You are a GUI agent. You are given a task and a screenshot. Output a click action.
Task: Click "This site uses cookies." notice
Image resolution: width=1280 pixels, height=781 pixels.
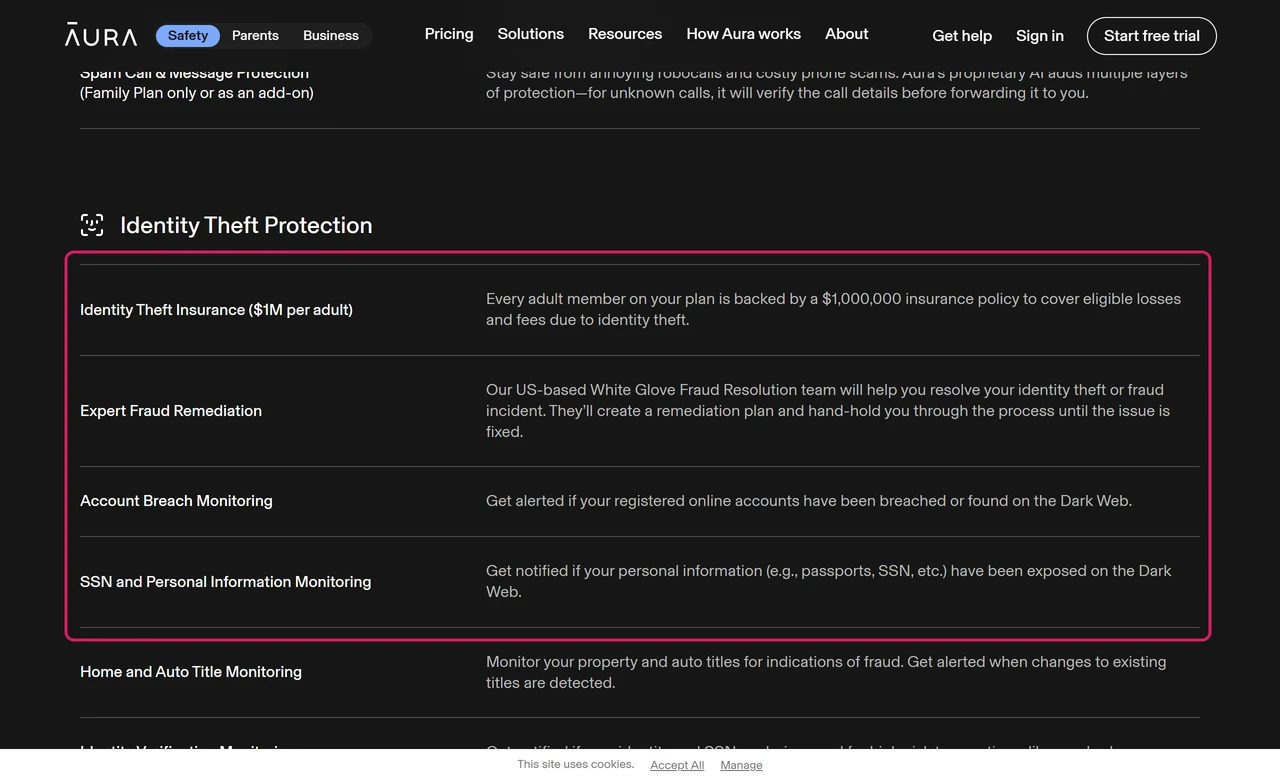576,764
